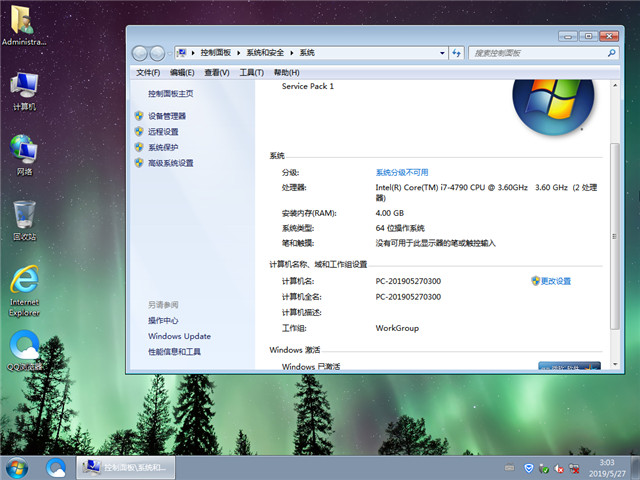Click the shield icon beside 系统保护

(x=139, y=147)
